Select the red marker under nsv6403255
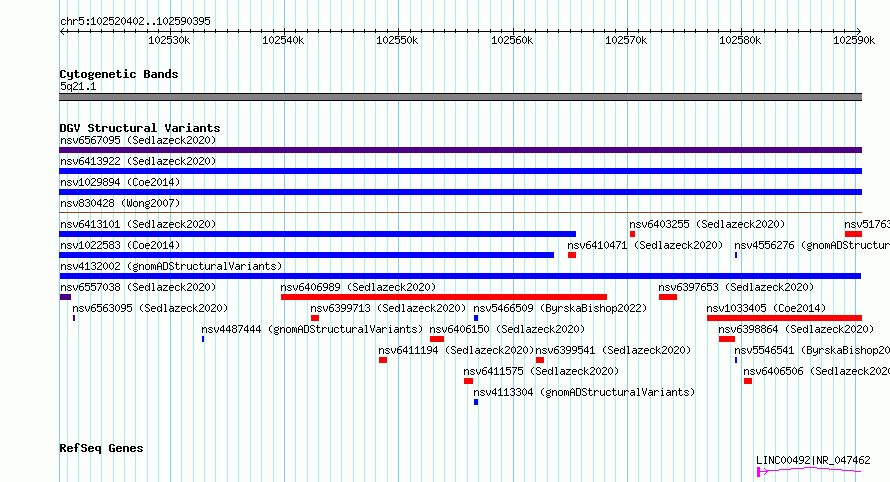The image size is (890, 482). coord(632,234)
